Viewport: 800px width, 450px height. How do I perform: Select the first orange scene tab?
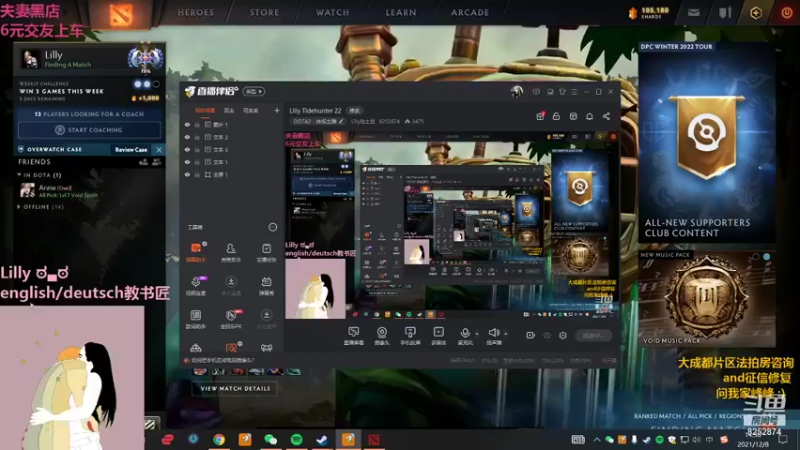[205, 110]
